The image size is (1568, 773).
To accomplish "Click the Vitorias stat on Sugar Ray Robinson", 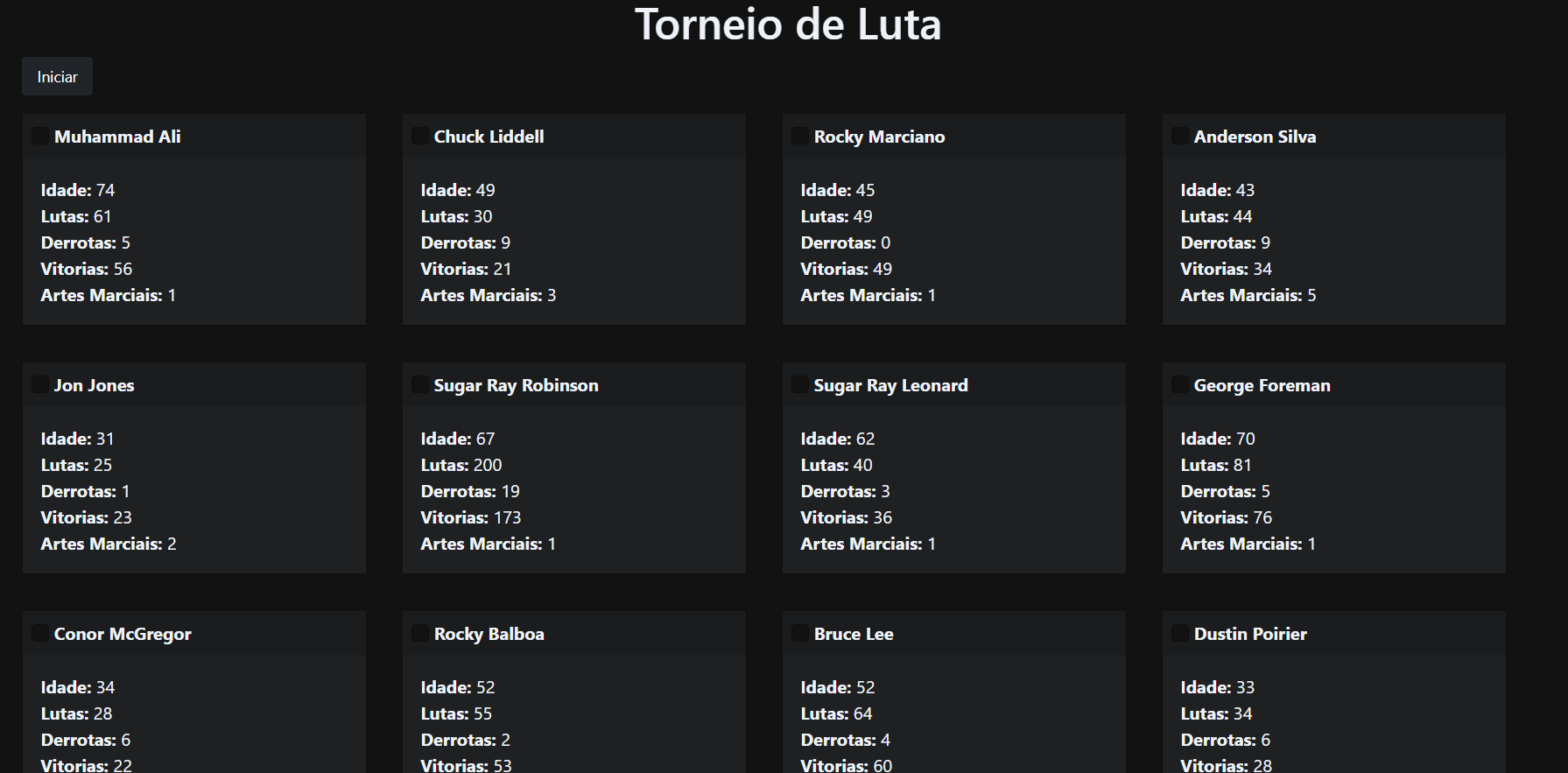I will tap(469, 517).
